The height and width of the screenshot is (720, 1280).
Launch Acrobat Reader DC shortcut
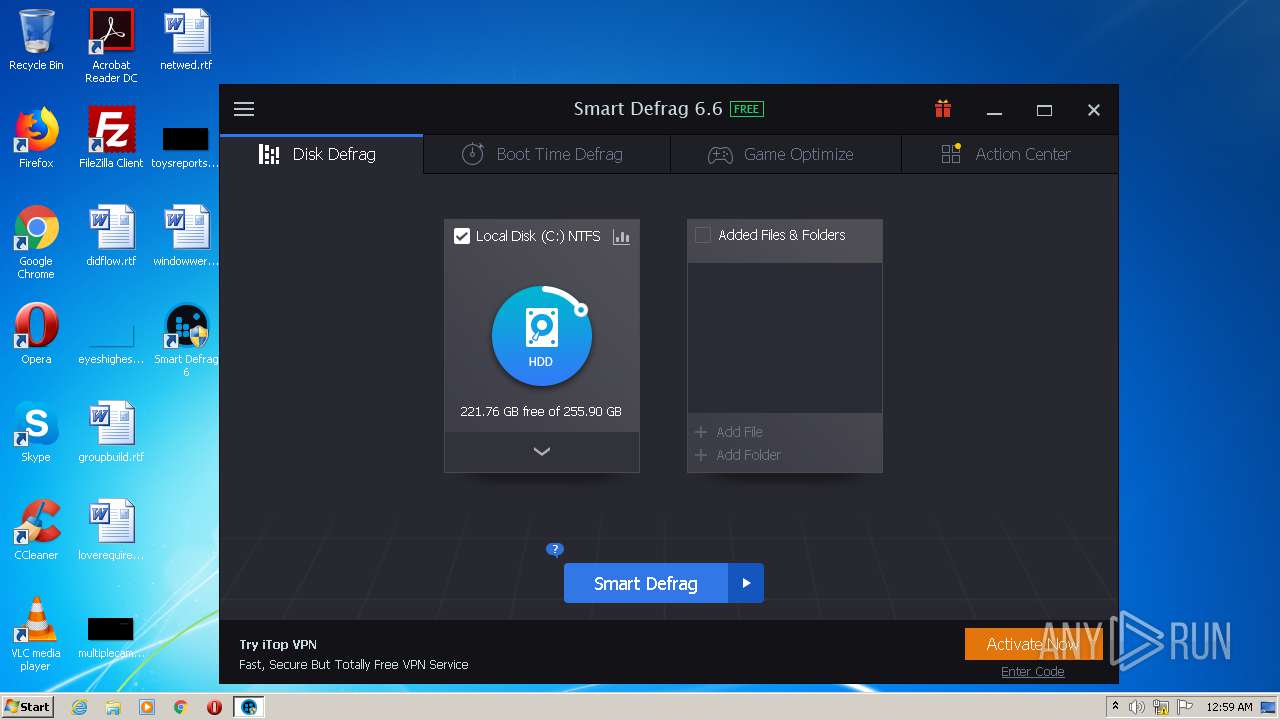pyautogui.click(x=111, y=46)
